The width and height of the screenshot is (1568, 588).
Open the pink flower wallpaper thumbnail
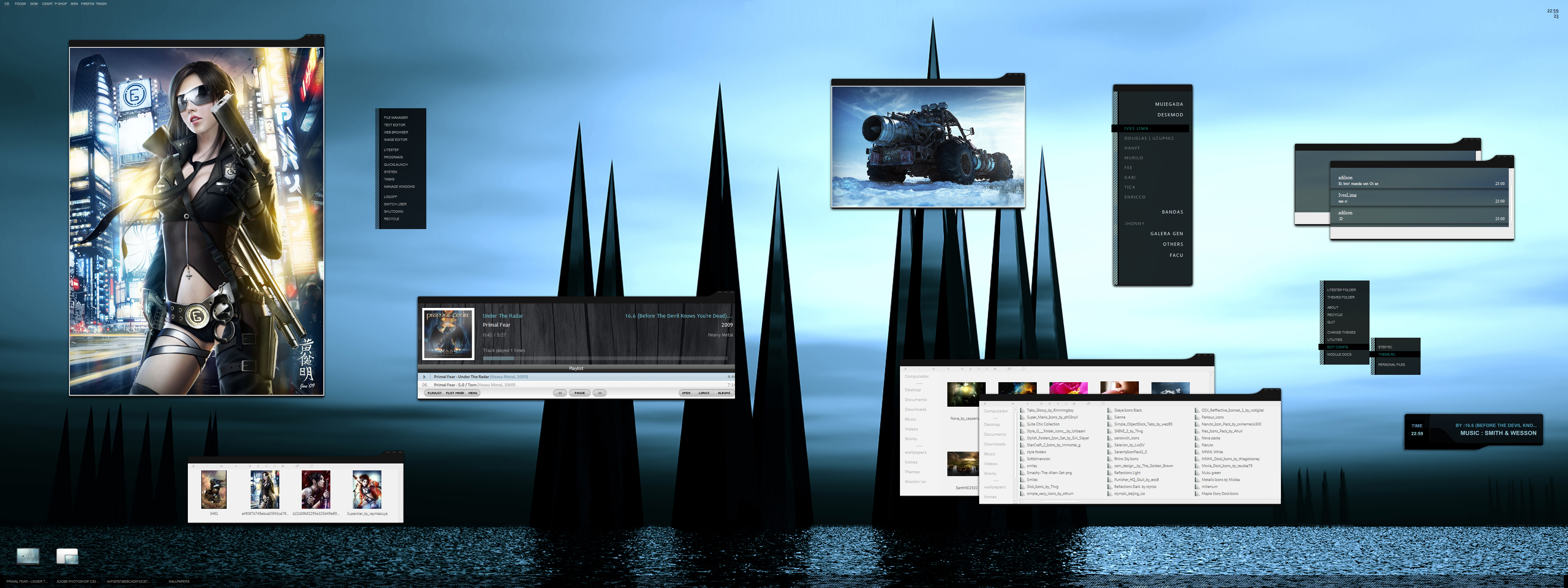pyautogui.click(x=1068, y=388)
